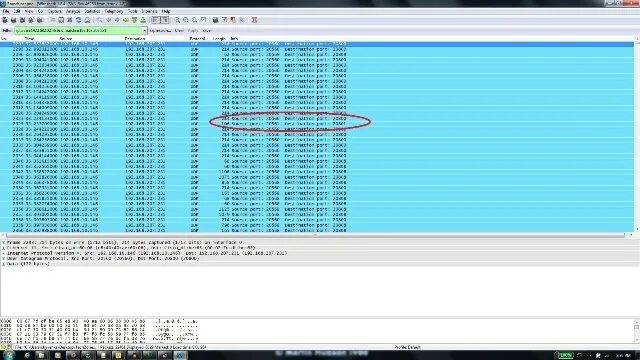This screenshot has width=640, height=360.
Task: Edit display filters toolbar icon
Action: pyautogui.click(x=224, y=20)
